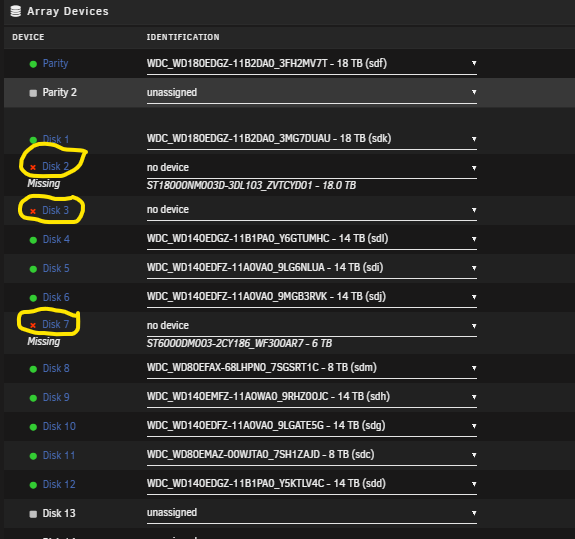575x539 pixels.
Task: Click the Parity 2 label
Action: (59, 92)
